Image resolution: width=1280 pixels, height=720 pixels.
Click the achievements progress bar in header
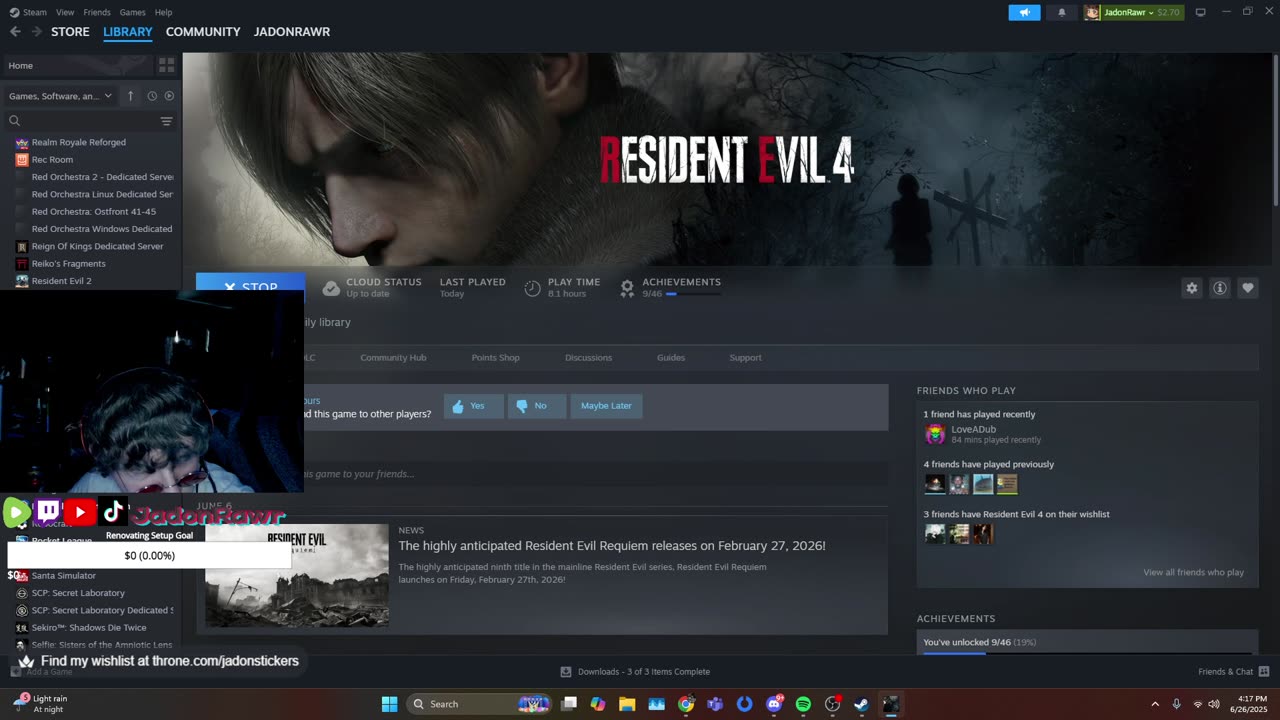point(693,294)
